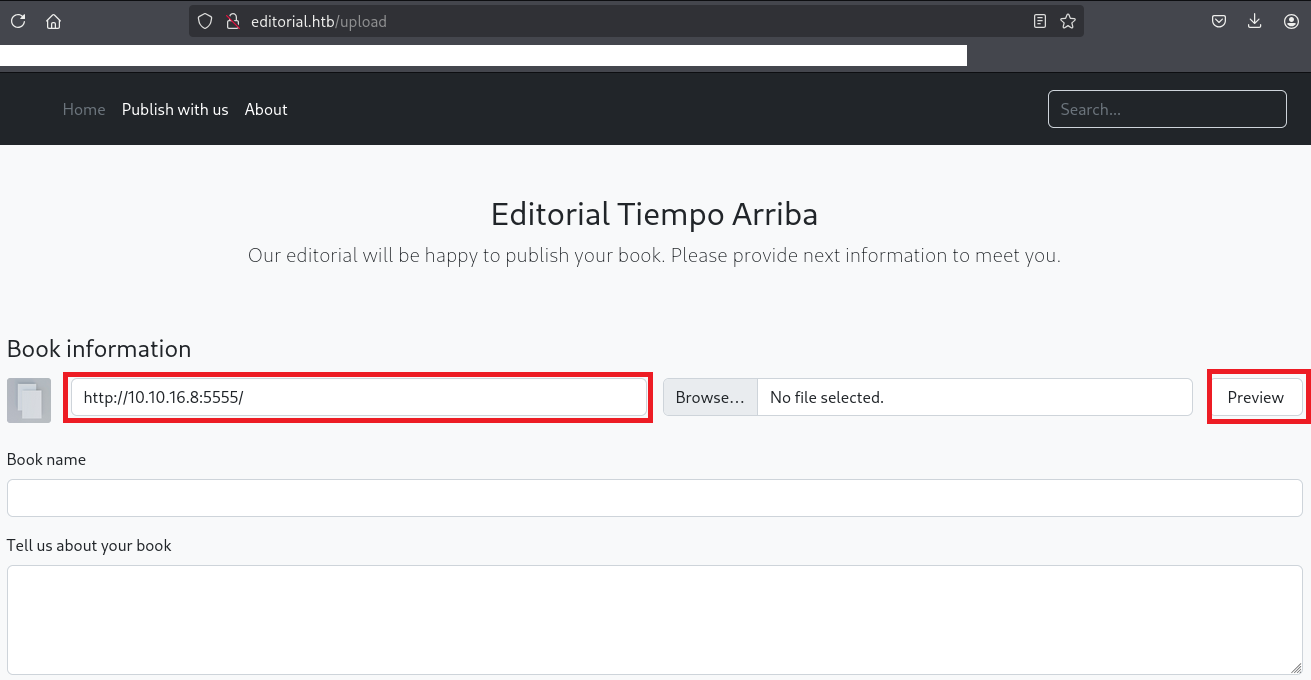Click the Book name text field
The width and height of the screenshot is (1311, 680).
coord(654,498)
